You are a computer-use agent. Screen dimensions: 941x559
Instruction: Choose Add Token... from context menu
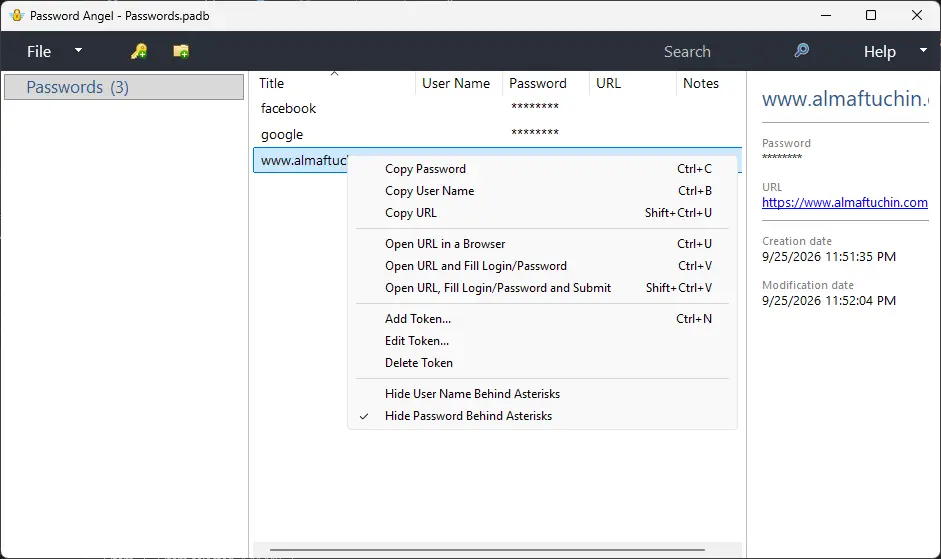coord(542,319)
